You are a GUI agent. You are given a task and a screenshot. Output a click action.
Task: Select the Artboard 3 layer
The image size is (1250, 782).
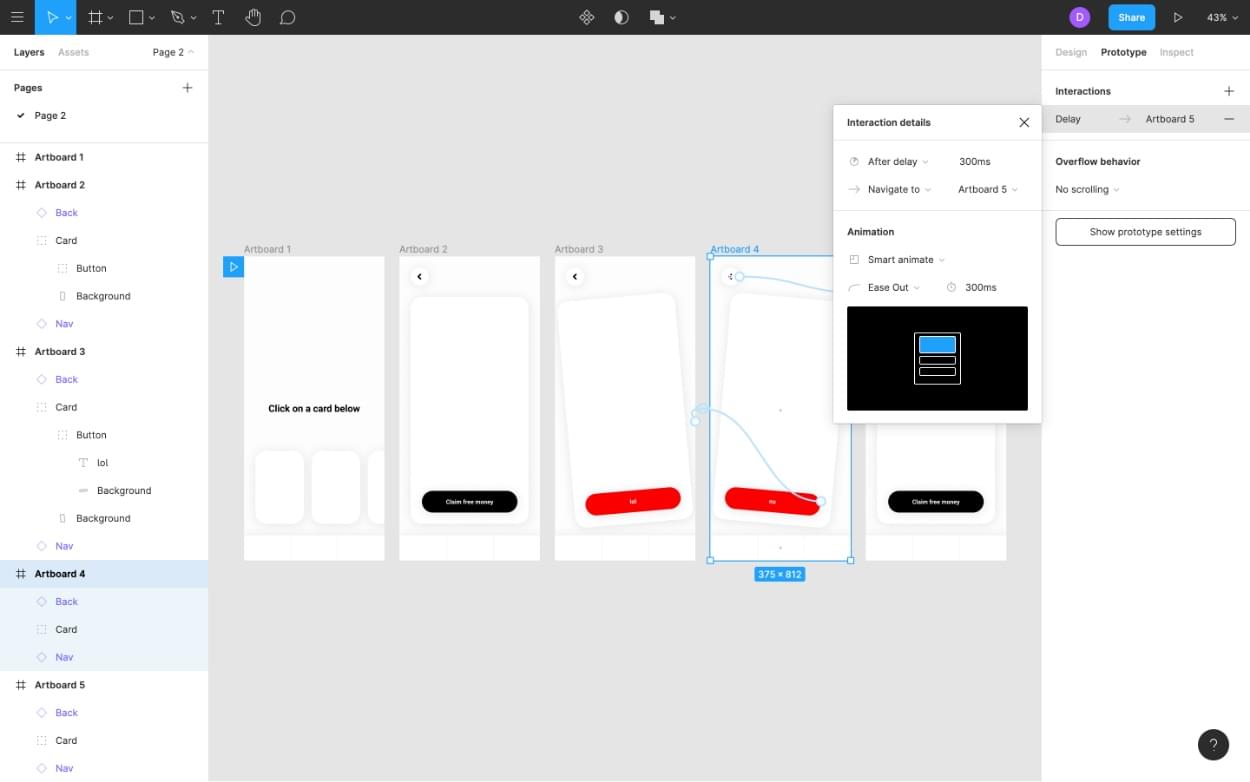click(x=60, y=352)
